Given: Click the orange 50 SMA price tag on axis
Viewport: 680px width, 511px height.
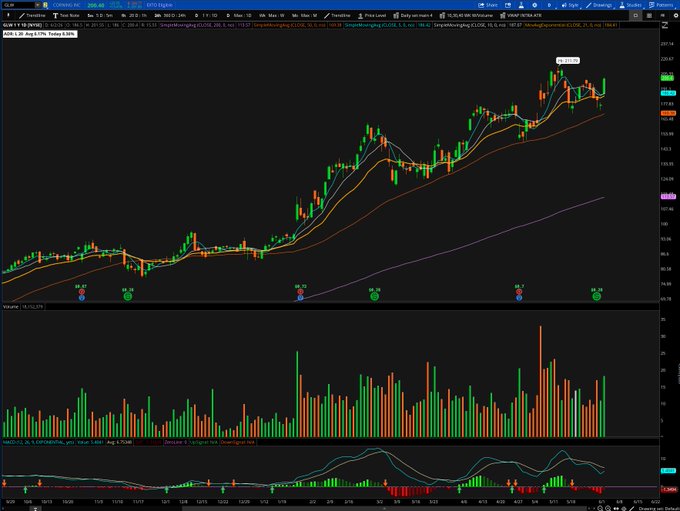Looking at the screenshot, I should tap(668, 113).
